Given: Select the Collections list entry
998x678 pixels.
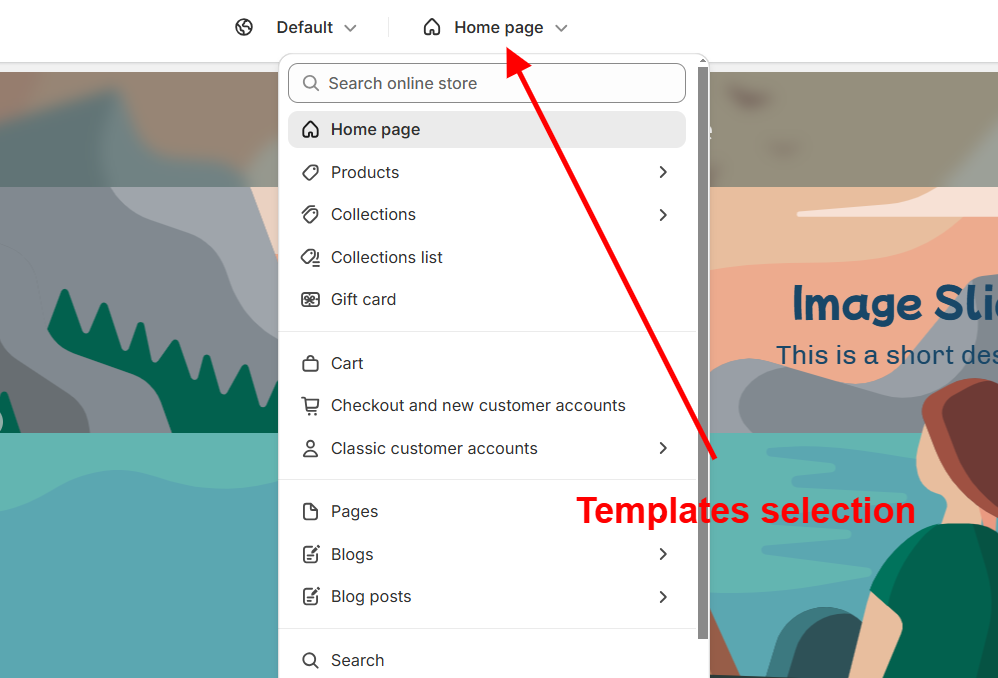Looking at the screenshot, I should tap(387, 257).
